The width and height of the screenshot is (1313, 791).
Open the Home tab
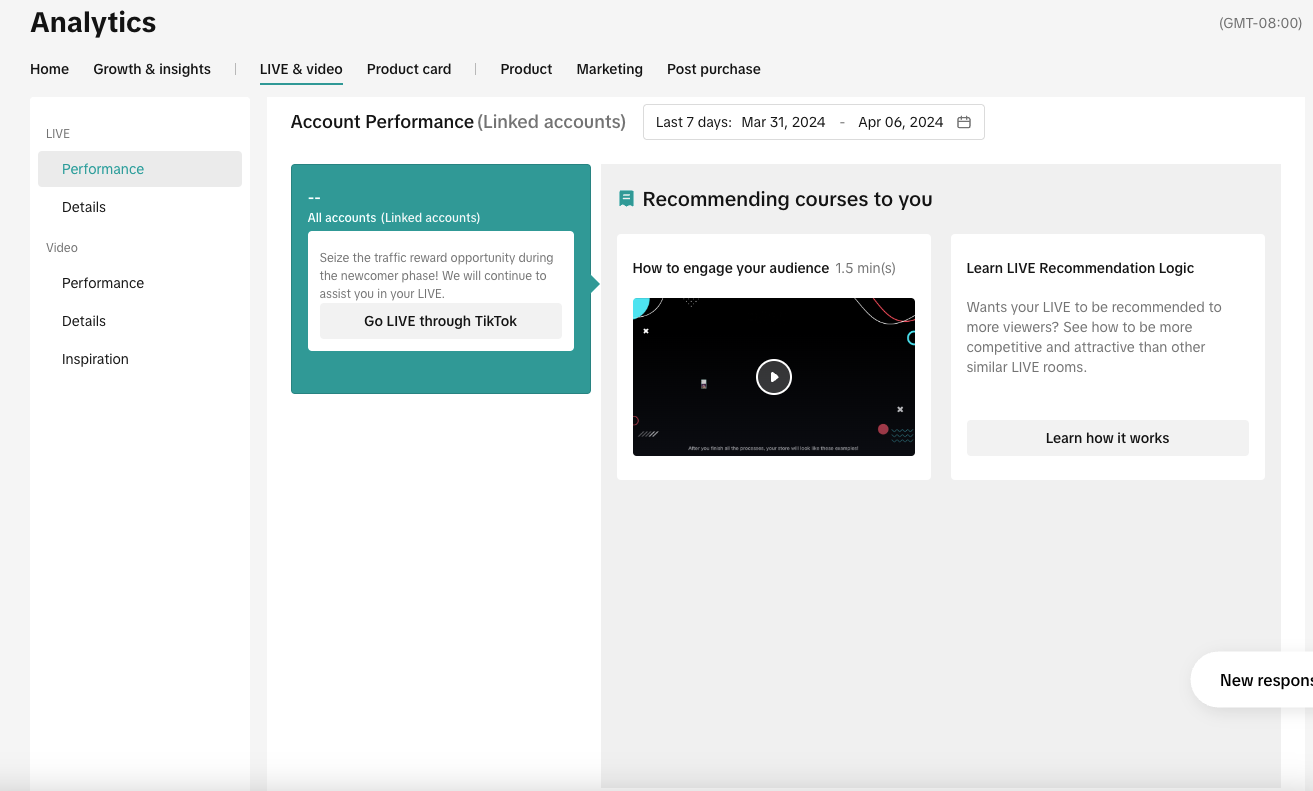[49, 69]
